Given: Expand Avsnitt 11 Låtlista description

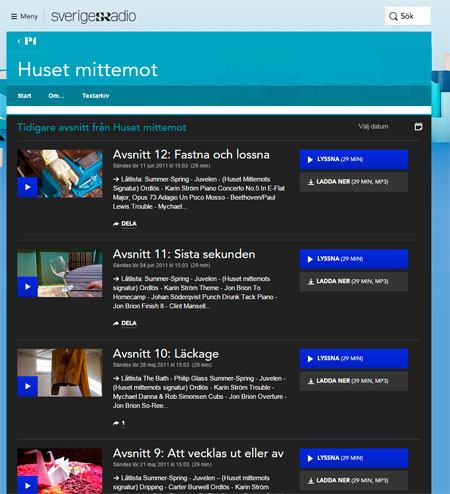Looking at the screenshot, I should (x=195, y=292).
